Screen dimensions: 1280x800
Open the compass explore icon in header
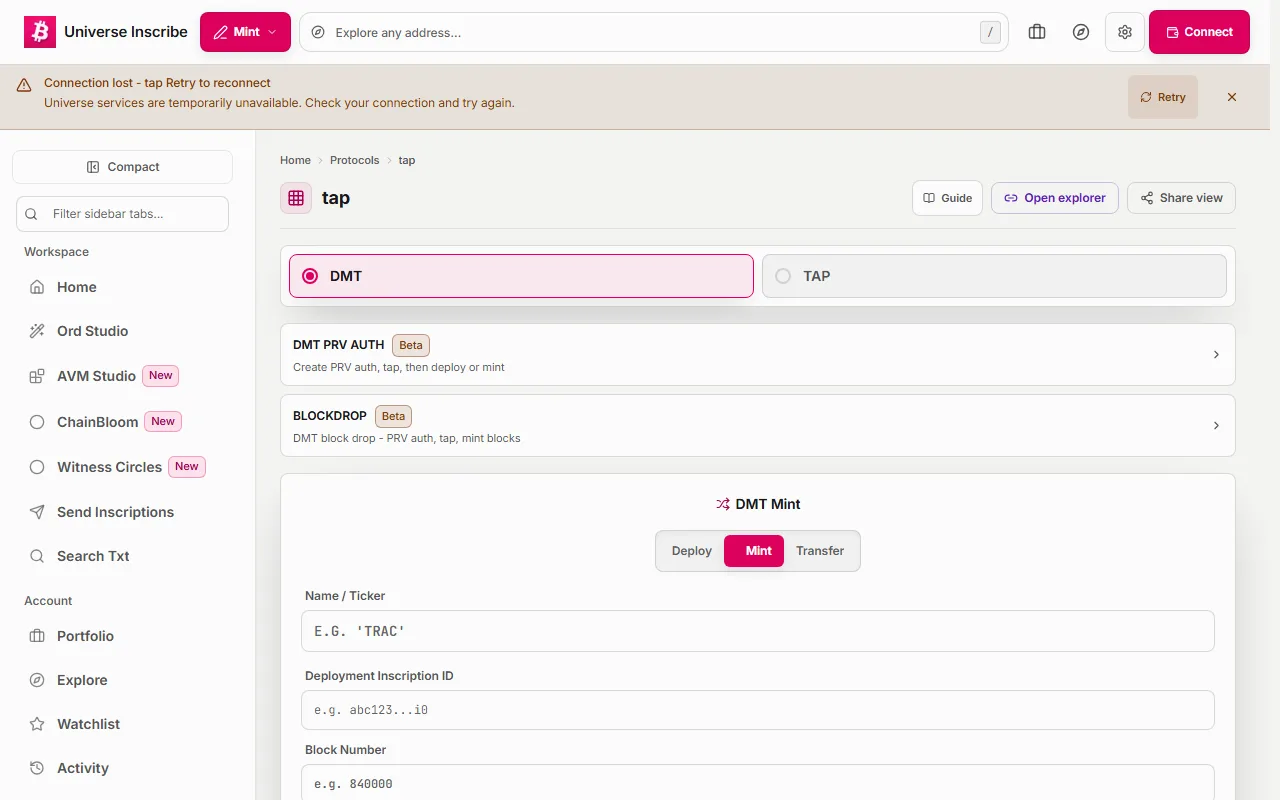pos(1081,32)
